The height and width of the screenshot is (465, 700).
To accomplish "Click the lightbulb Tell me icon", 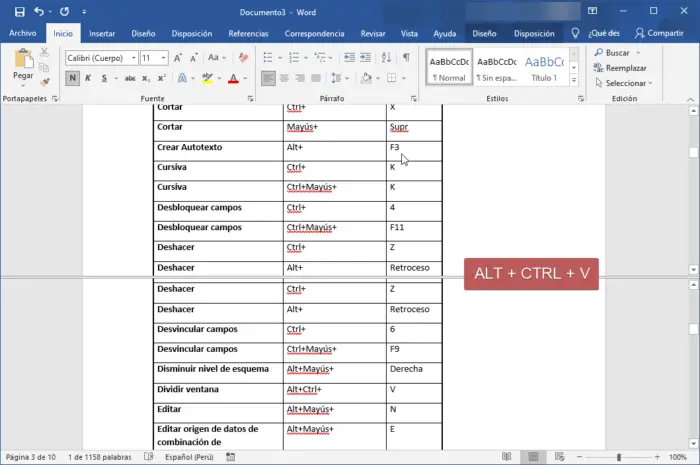I will 575,33.
